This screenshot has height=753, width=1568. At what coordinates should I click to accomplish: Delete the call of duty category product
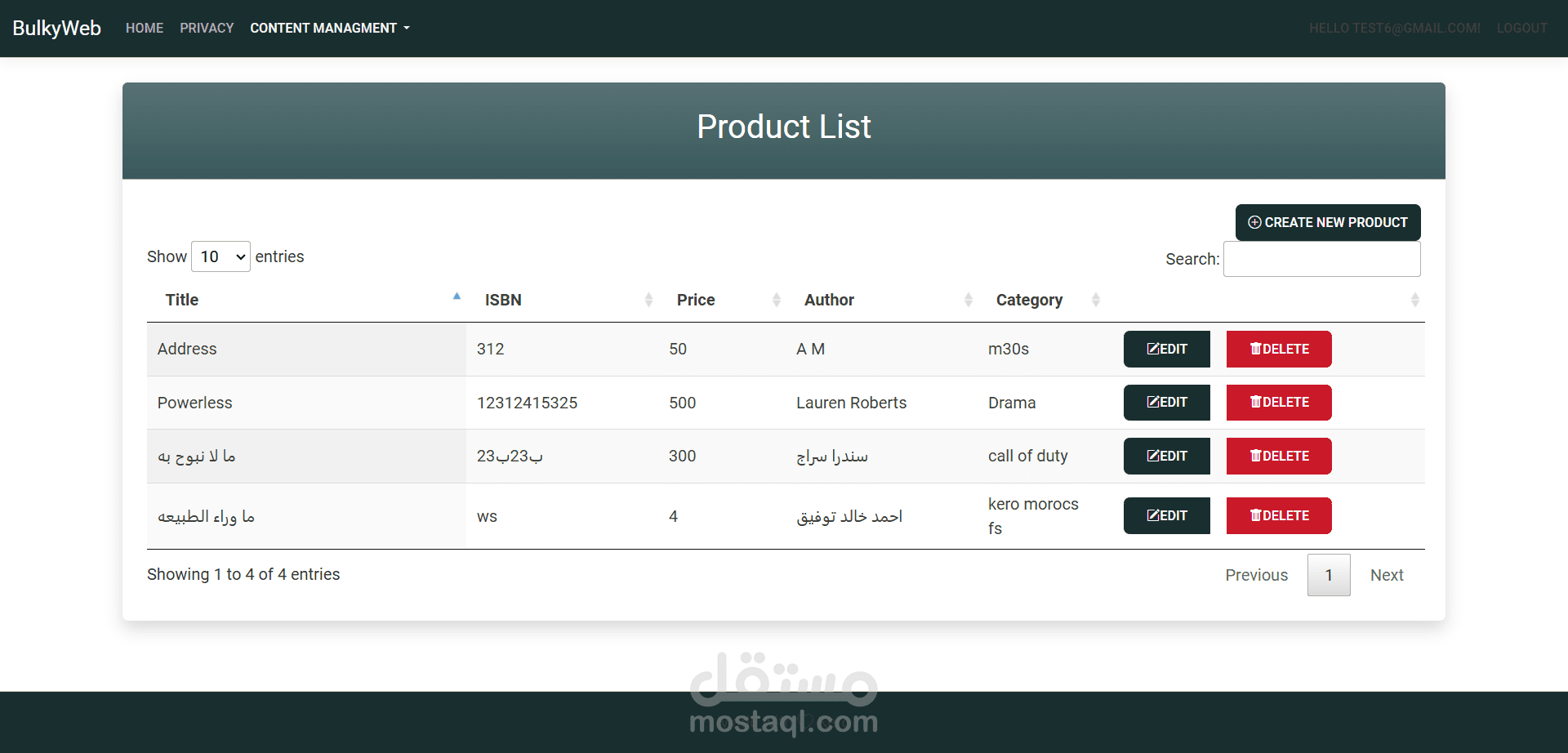pyautogui.click(x=1279, y=456)
